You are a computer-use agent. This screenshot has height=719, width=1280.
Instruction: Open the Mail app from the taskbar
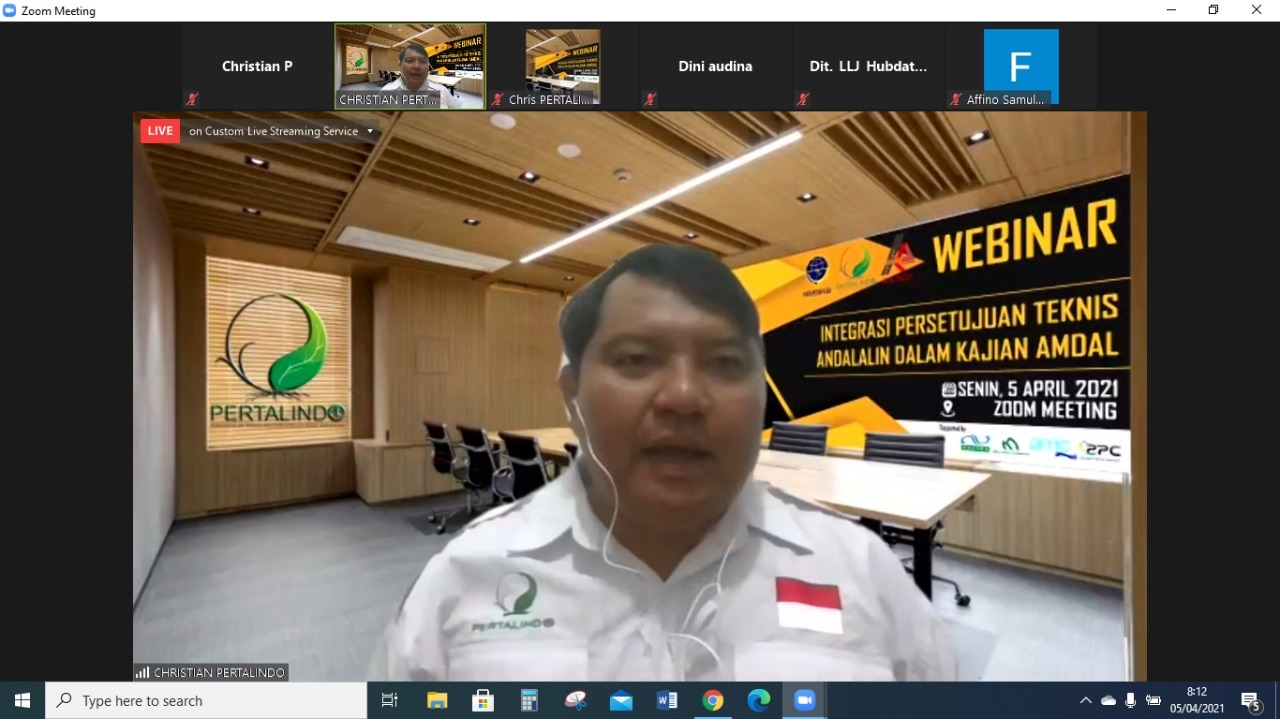(x=621, y=701)
